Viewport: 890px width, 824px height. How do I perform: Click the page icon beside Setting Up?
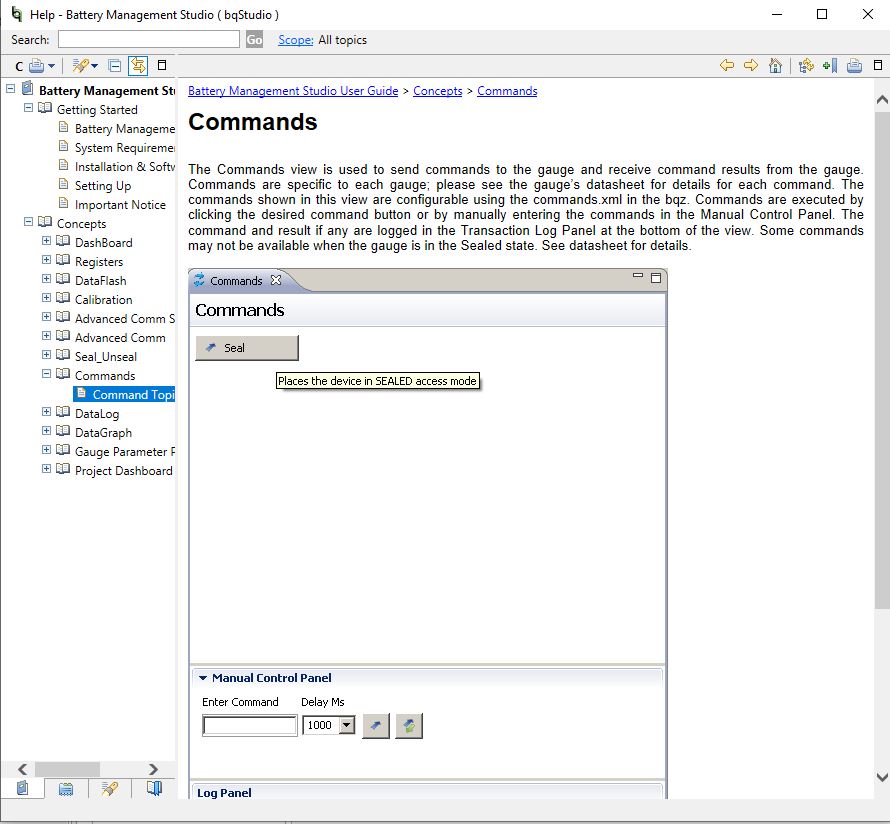[x=64, y=184]
